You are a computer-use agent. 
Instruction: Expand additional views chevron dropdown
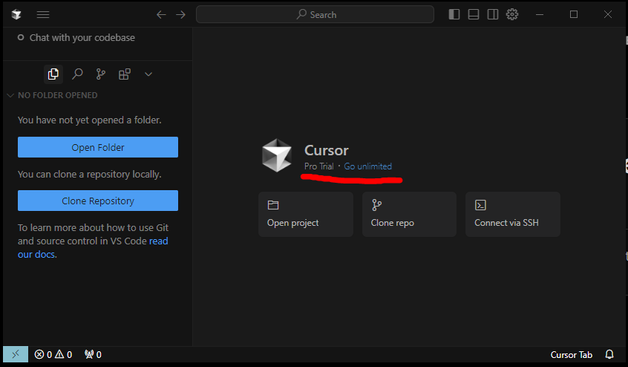click(x=148, y=74)
